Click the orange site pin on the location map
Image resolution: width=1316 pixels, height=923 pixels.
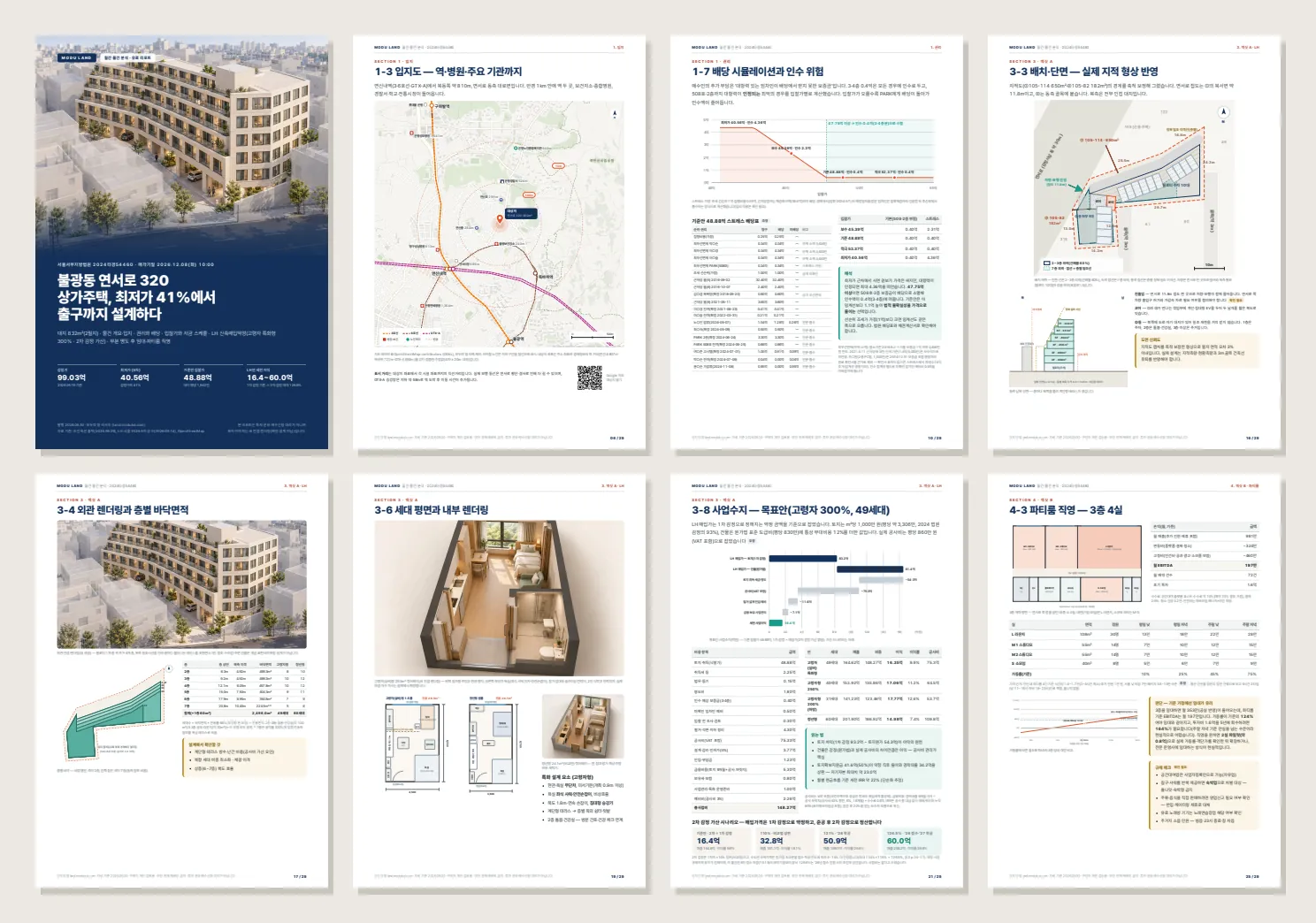point(499,221)
